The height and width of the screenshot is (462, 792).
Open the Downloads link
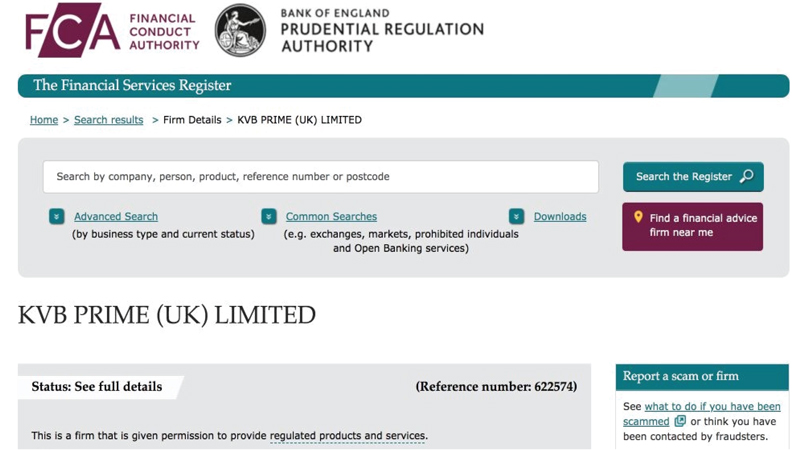tap(560, 217)
